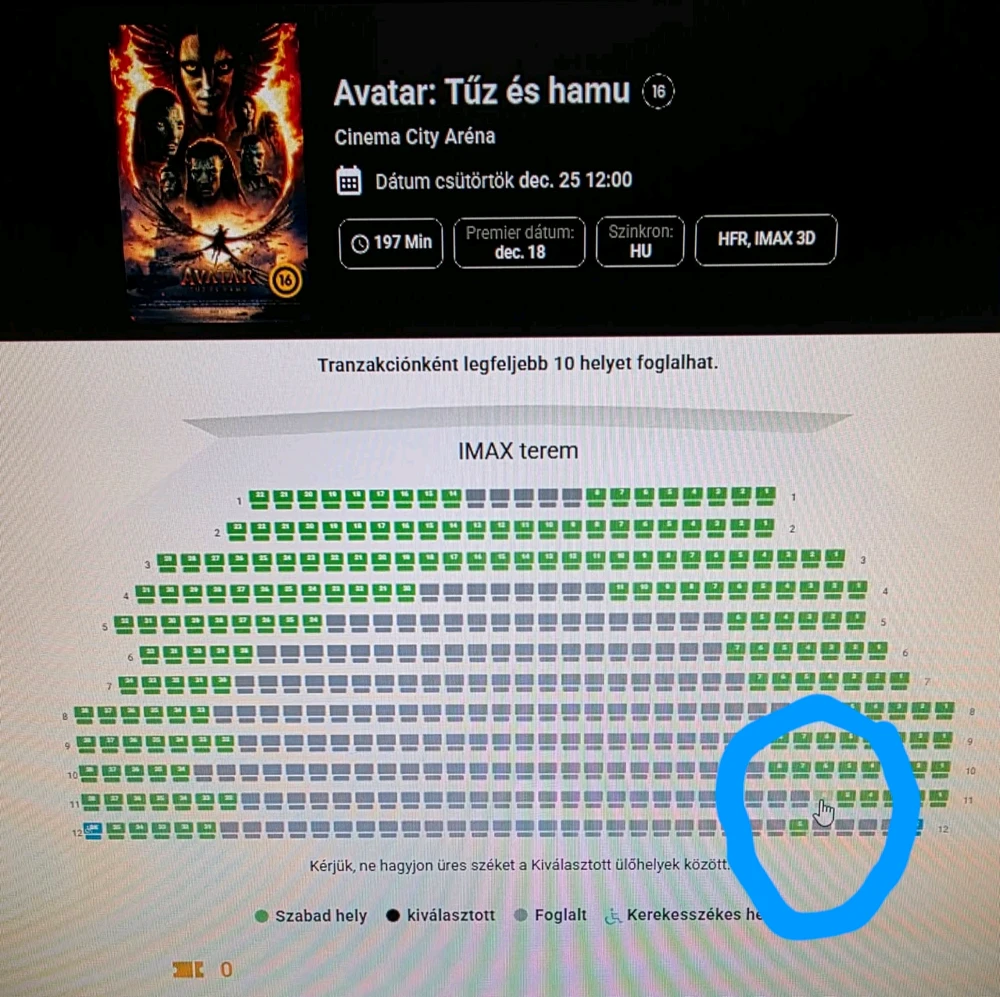The width and height of the screenshot is (1000, 997).
Task: Select free seat 34 in row 10
Action: (x=180, y=772)
